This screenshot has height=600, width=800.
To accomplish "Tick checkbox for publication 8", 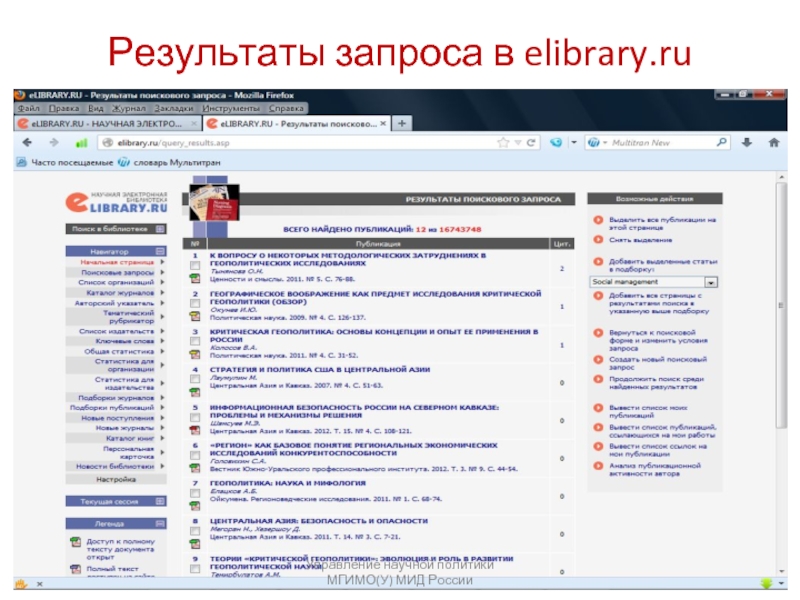I will point(195,531).
